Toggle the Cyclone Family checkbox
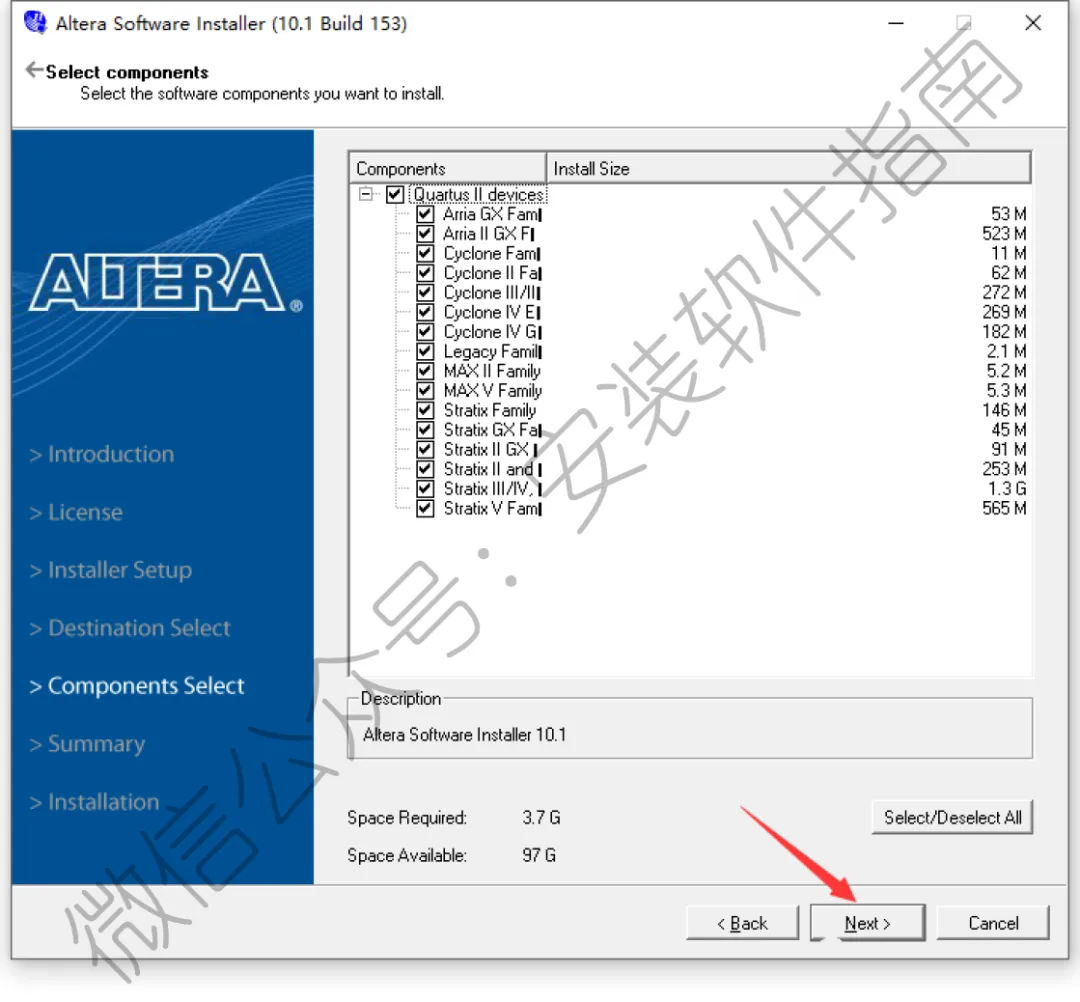The height and width of the screenshot is (1002, 1080). coord(425,253)
